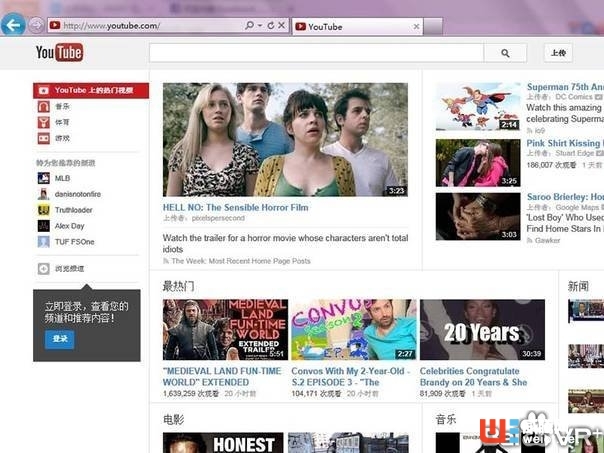Image resolution: width=604 pixels, height=453 pixels.
Task: Click the refresh icon in address bar
Action: (271, 25)
